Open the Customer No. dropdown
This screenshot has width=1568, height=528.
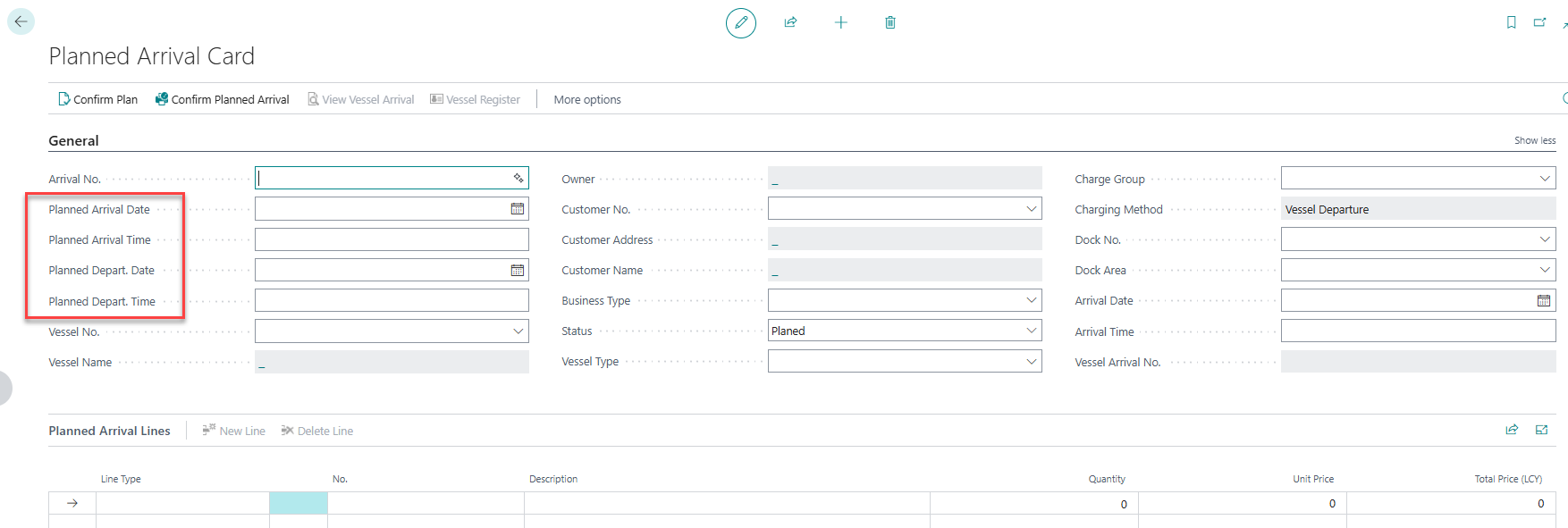(x=1031, y=209)
